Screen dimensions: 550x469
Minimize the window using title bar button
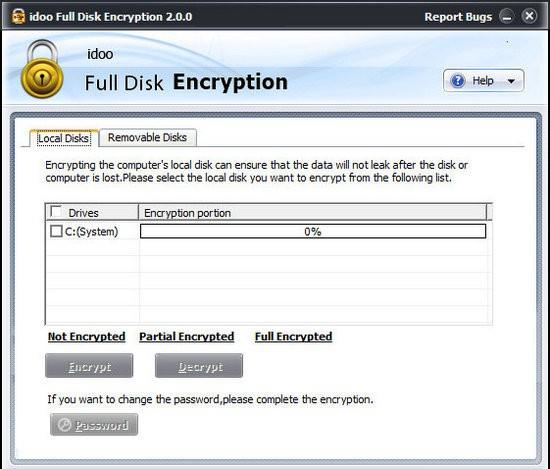506,16
